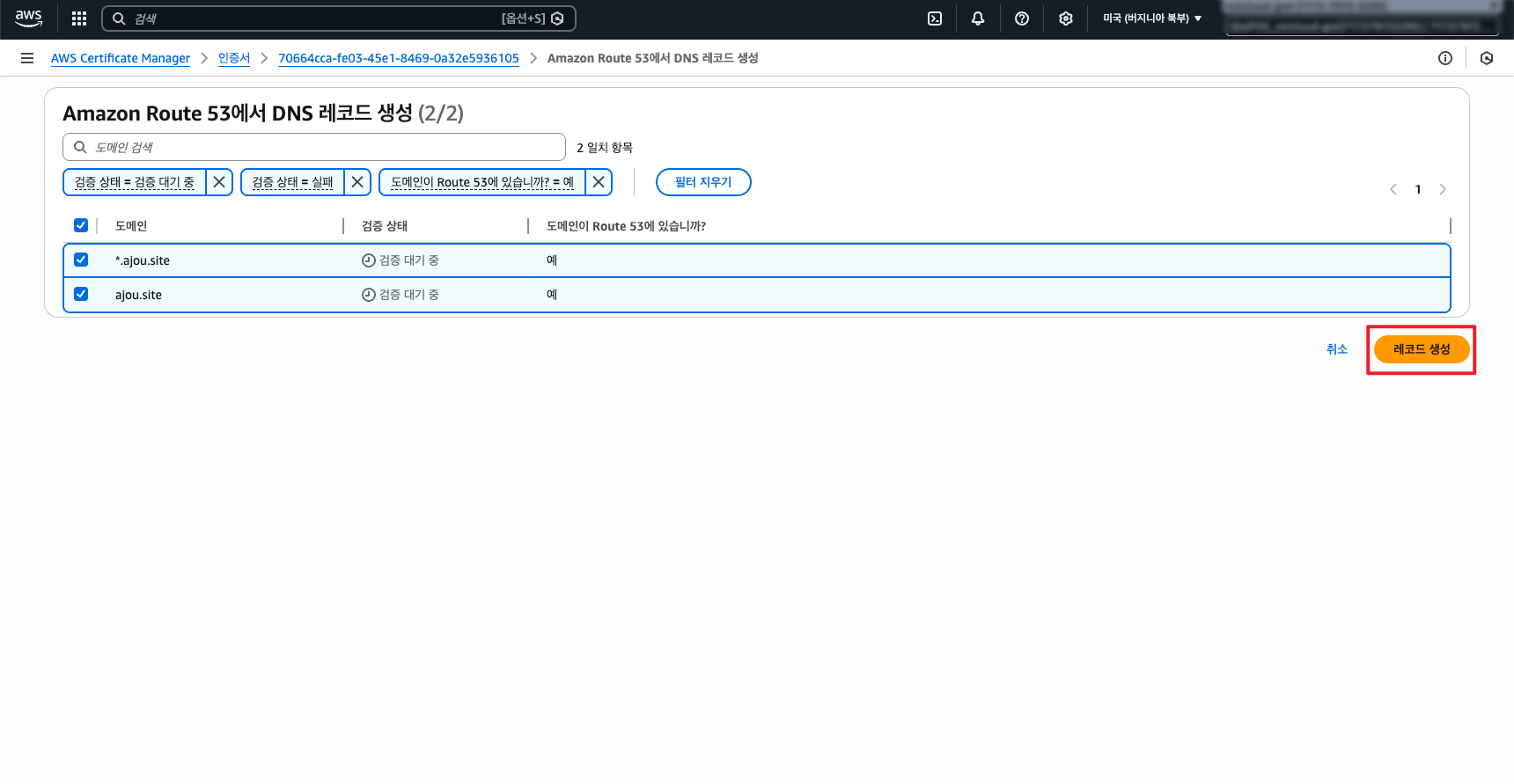1514x784 pixels.
Task: Go to the next page of results
Action: click(x=1443, y=189)
